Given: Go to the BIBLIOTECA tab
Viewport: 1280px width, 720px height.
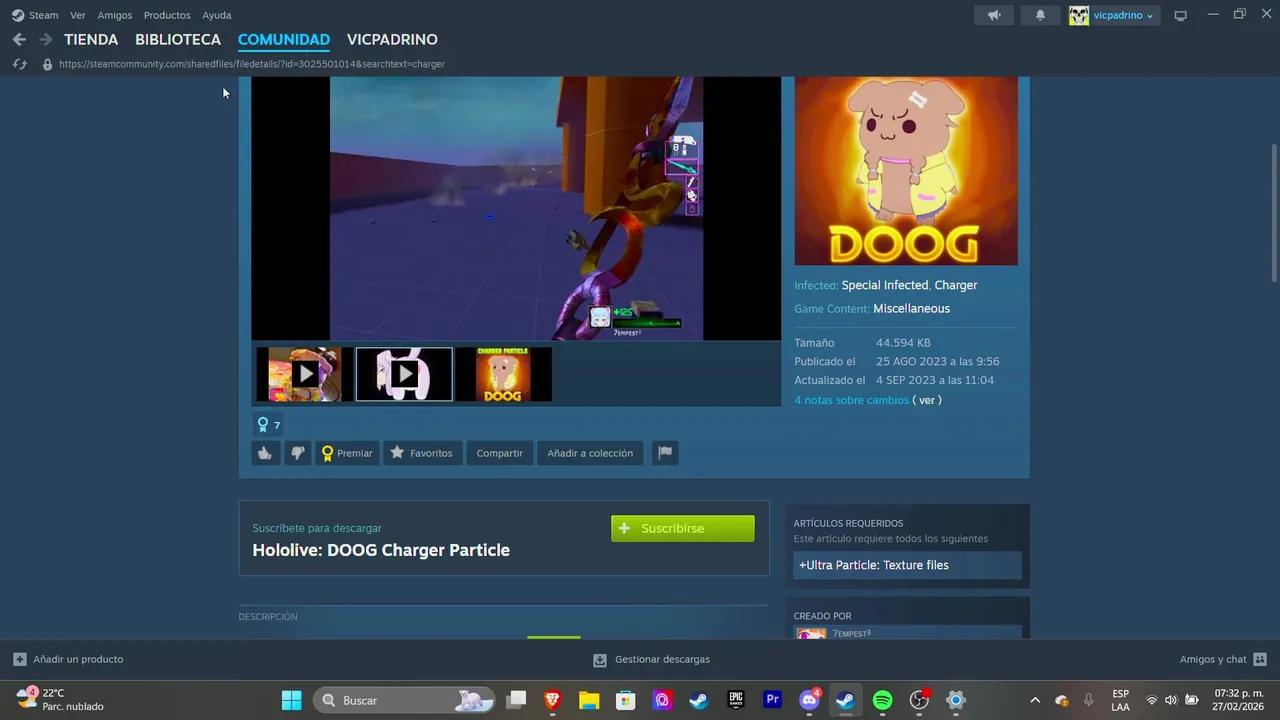Looking at the screenshot, I should pos(178,39).
